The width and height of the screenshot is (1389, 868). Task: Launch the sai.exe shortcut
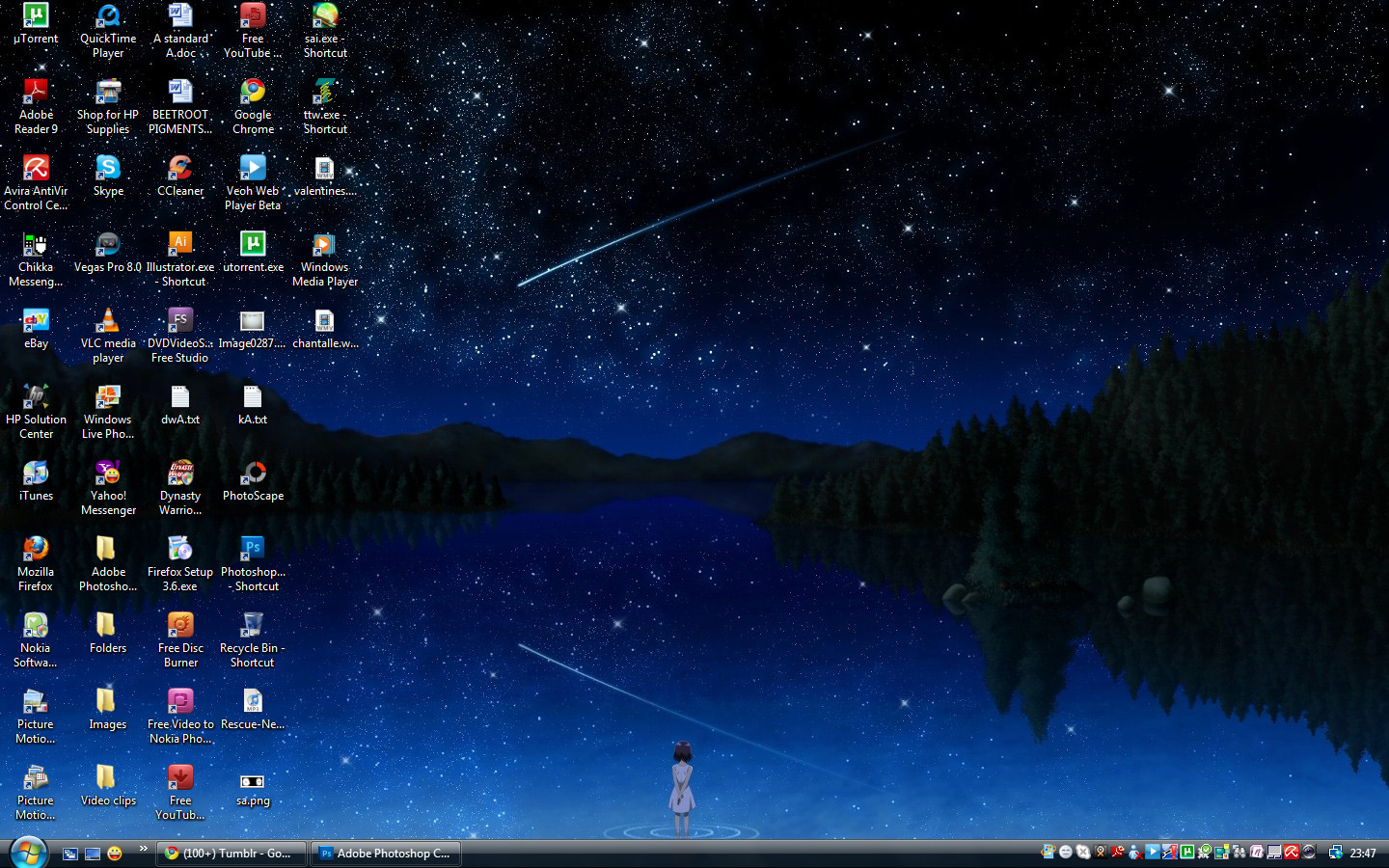325,31
